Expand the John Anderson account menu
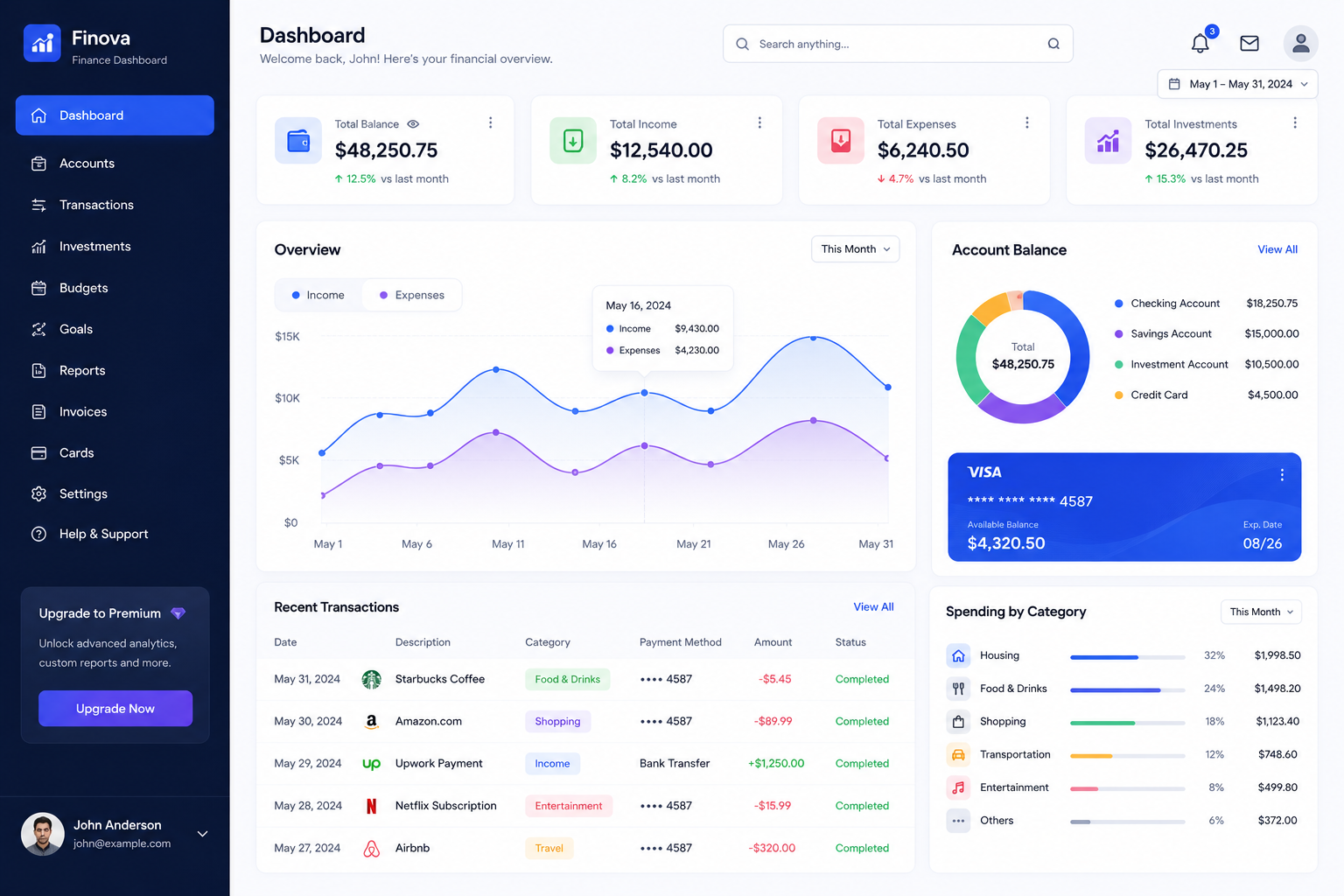Image resolution: width=1344 pixels, height=896 pixels. tap(202, 834)
